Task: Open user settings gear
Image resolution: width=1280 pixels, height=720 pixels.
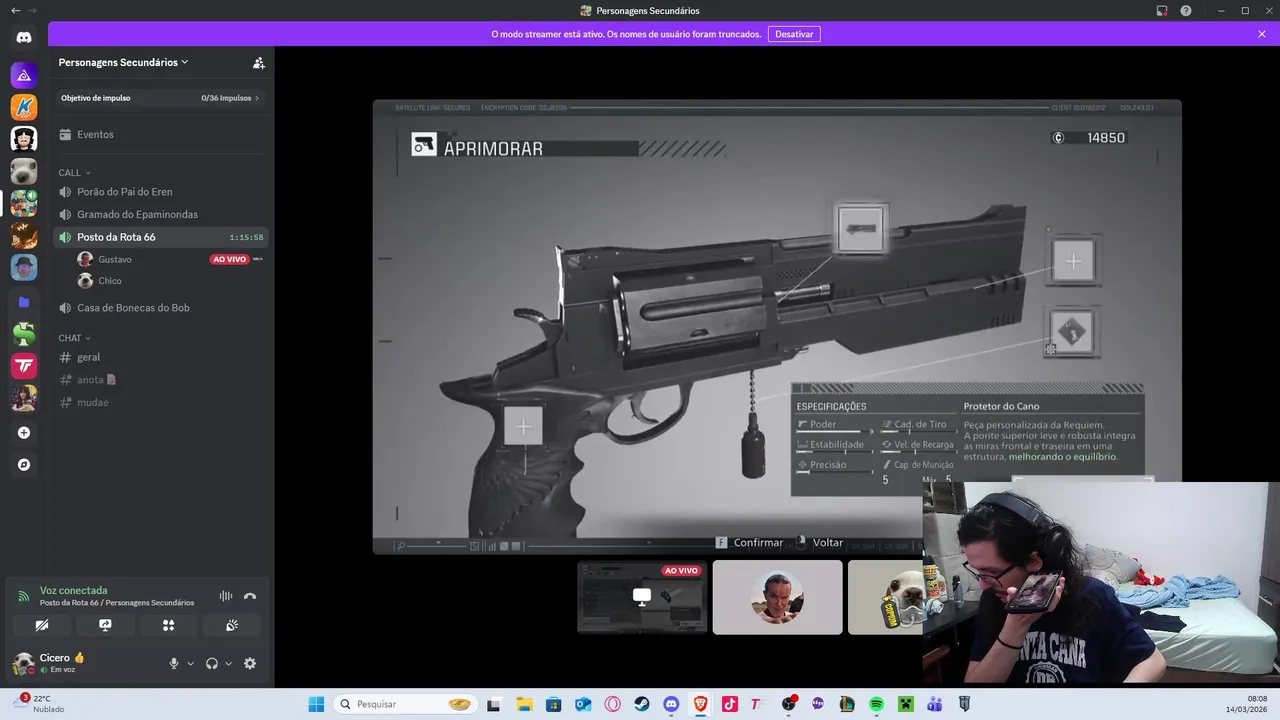Action: point(250,663)
